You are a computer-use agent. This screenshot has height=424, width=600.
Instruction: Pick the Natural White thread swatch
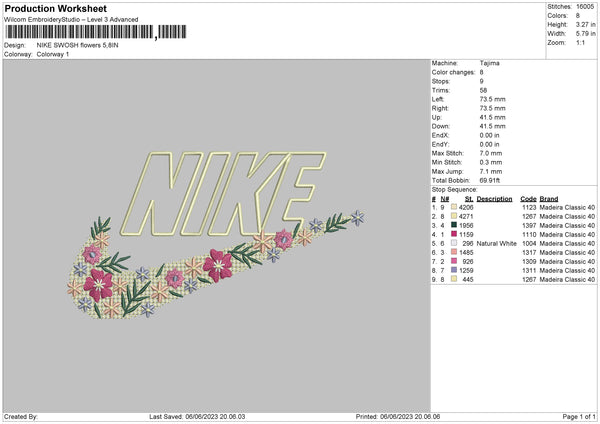click(x=453, y=243)
